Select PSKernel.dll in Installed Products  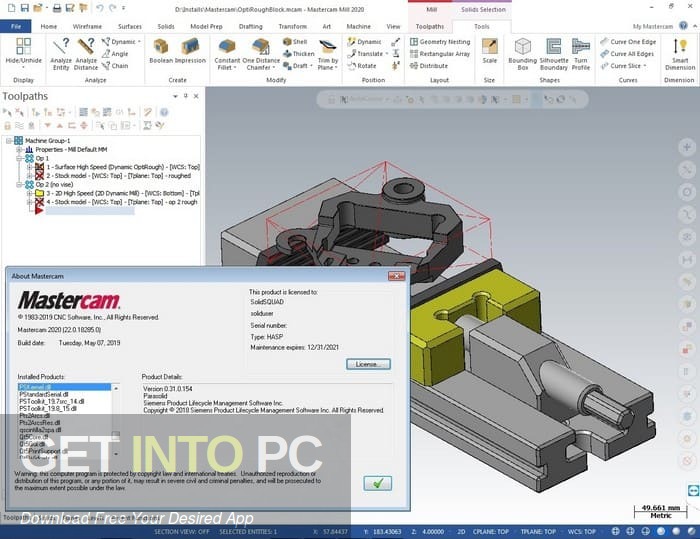coord(64,387)
